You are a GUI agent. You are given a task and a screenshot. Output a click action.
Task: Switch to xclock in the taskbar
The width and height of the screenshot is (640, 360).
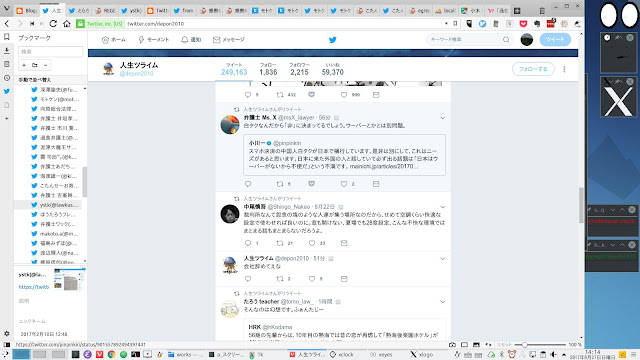tap(342, 354)
